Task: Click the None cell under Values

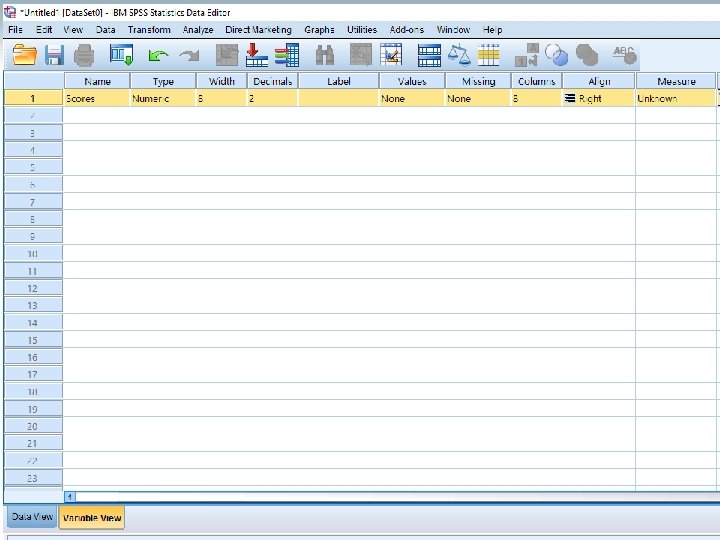Action: 412,98
